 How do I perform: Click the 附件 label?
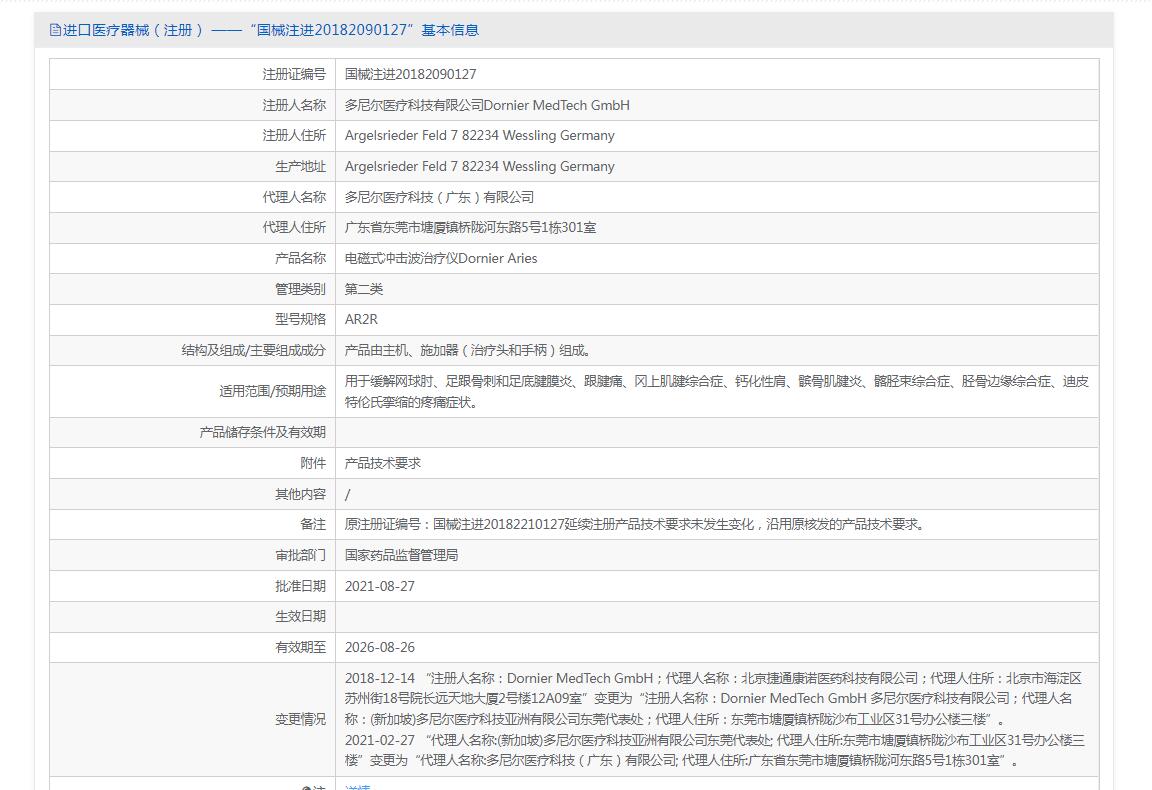[313, 463]
